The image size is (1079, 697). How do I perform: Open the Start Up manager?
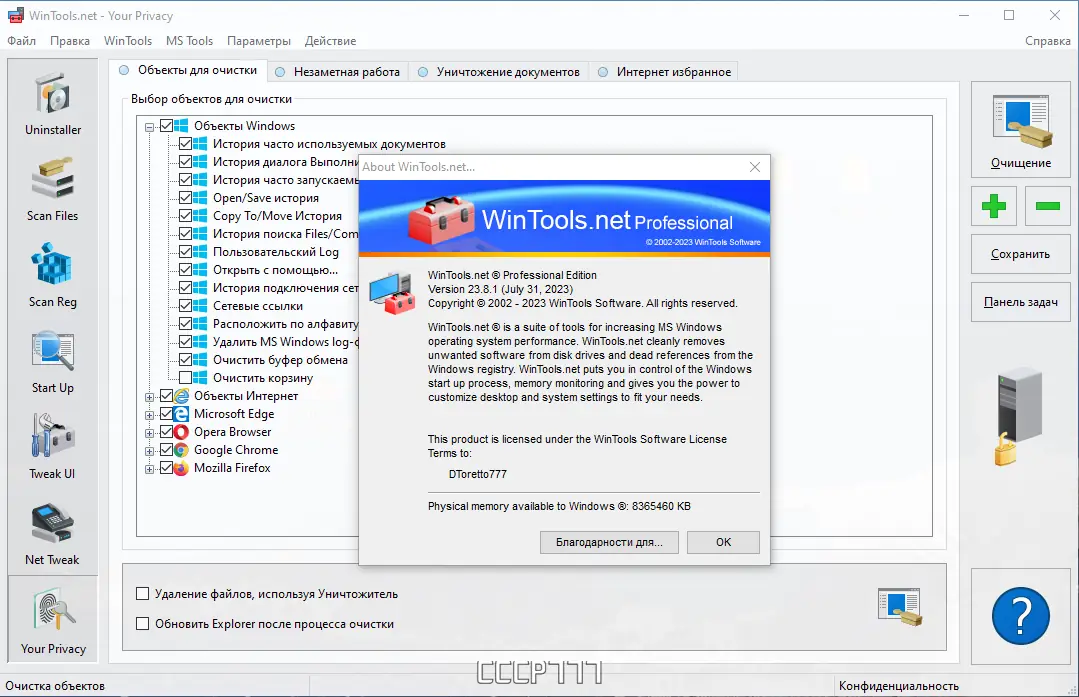pos(53,361)
